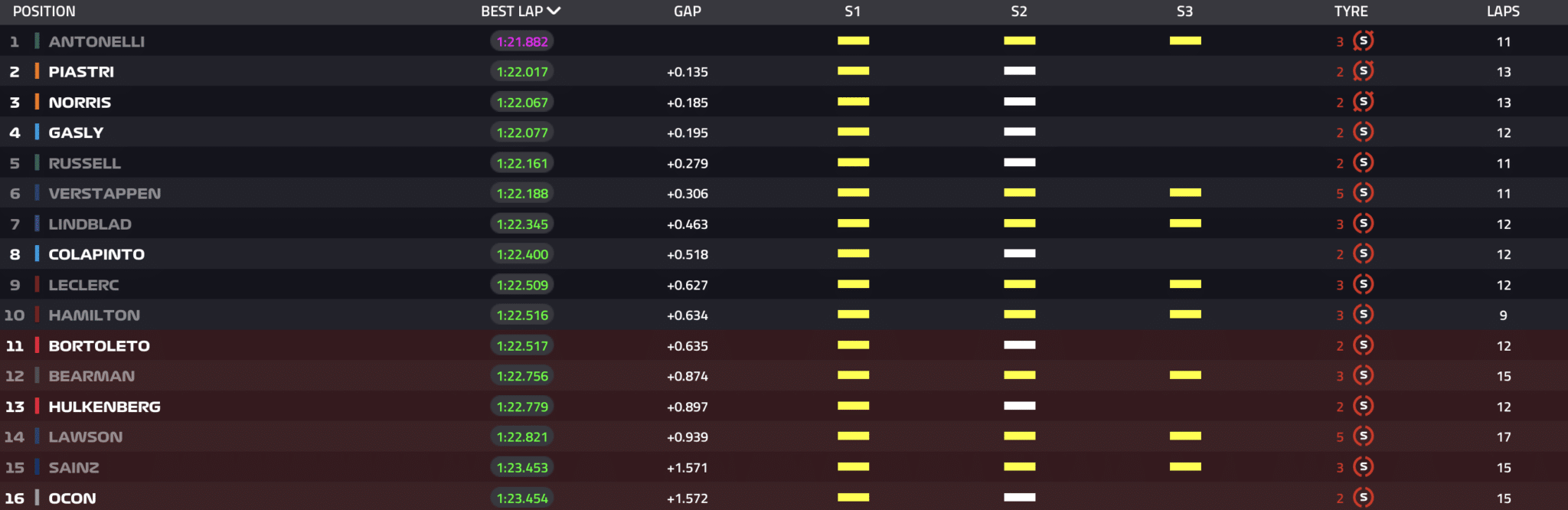Image resolution: width=1568 pixels, height=510 pixels.
Task: Click Lawson's lap count 17
Action: (1504, 437)
